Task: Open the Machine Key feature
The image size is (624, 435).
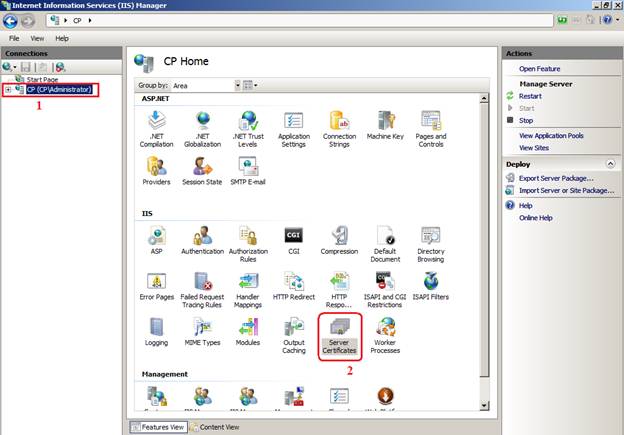Action: coord(385,126)
